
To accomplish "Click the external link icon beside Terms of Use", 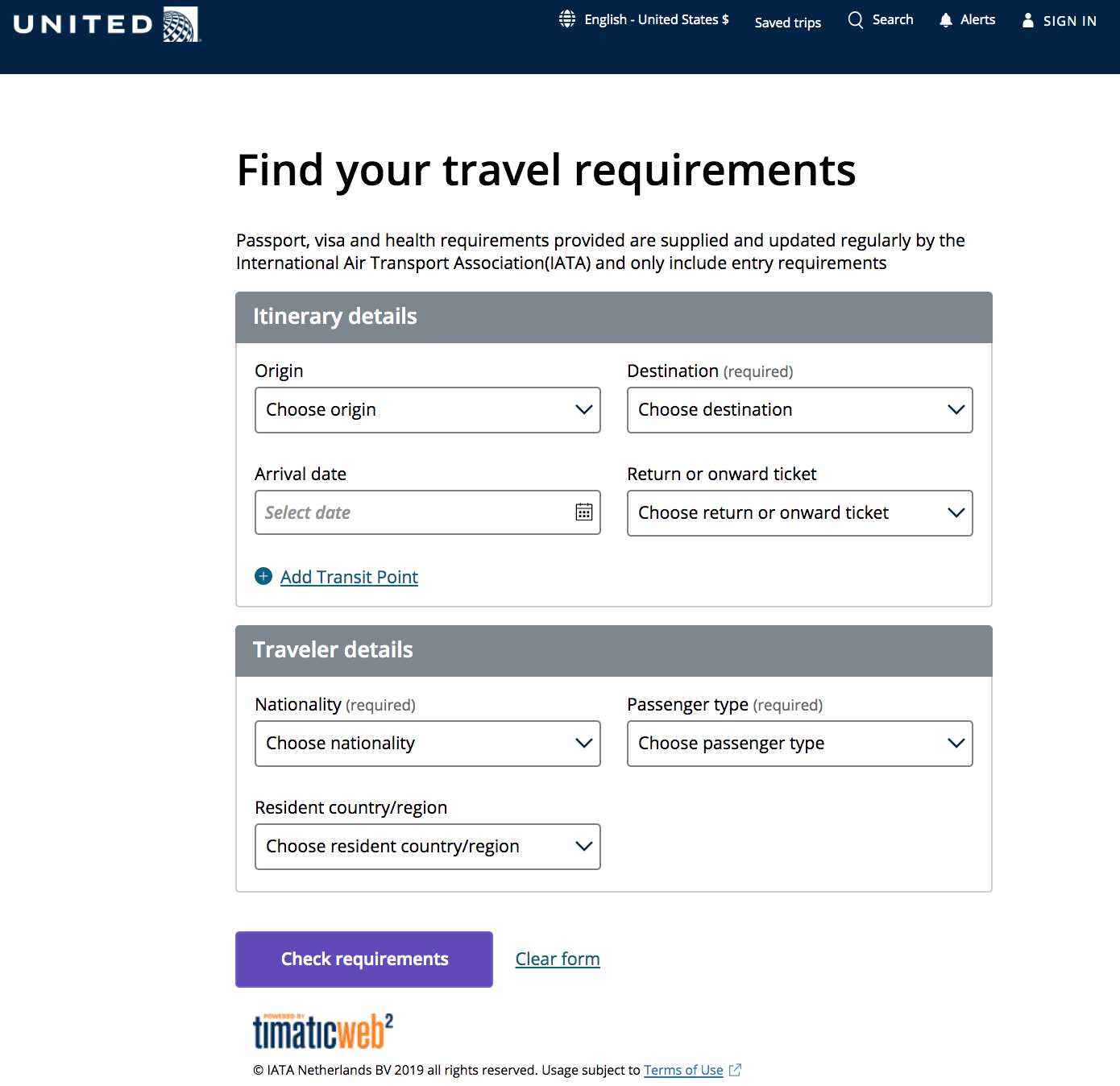I will tap(734, 1070).
